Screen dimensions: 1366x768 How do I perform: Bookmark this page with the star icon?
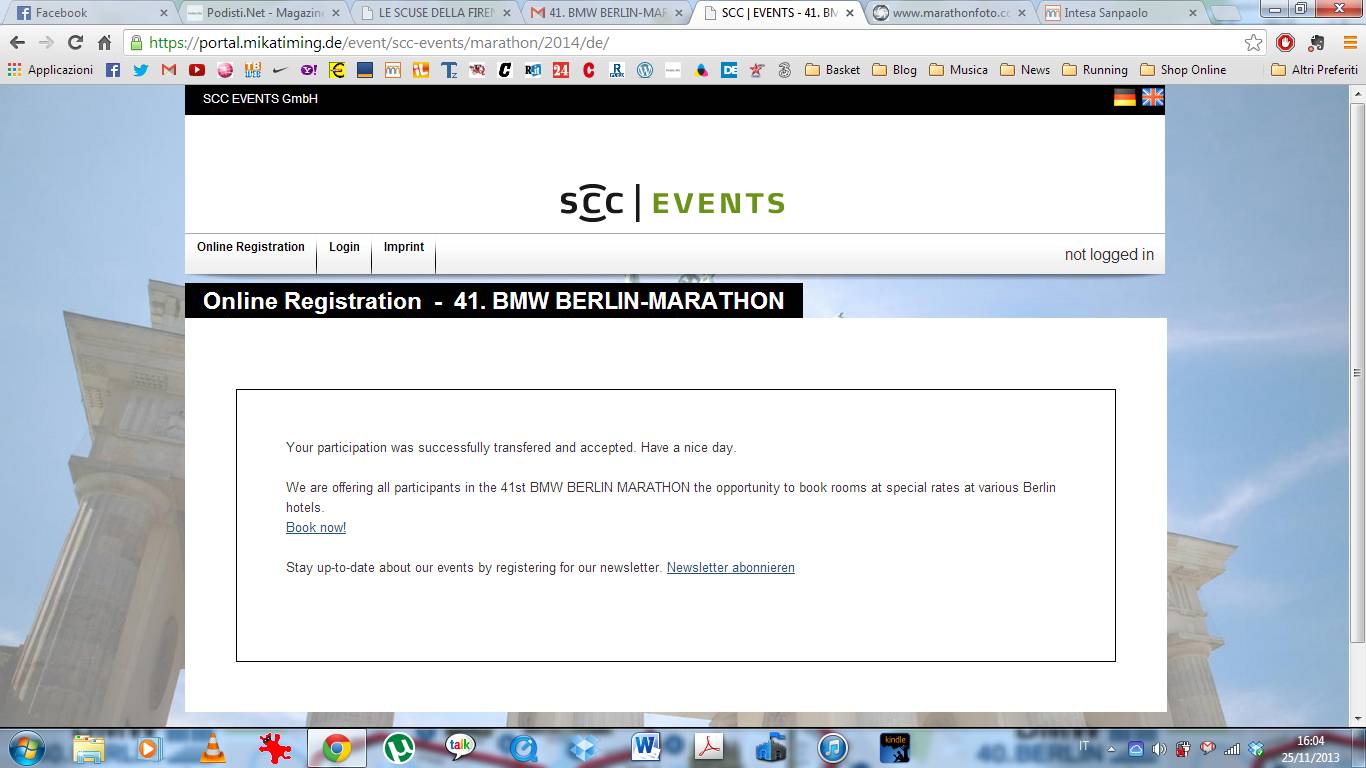[x=1253, y=43]
